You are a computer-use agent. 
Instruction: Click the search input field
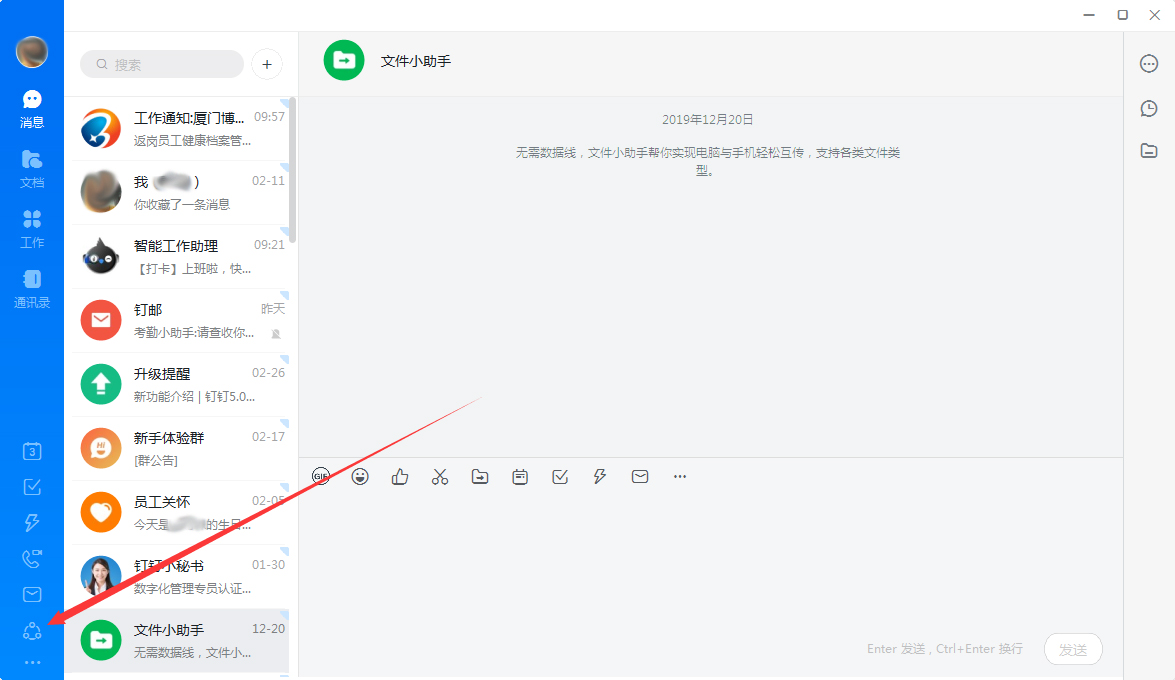160,64
